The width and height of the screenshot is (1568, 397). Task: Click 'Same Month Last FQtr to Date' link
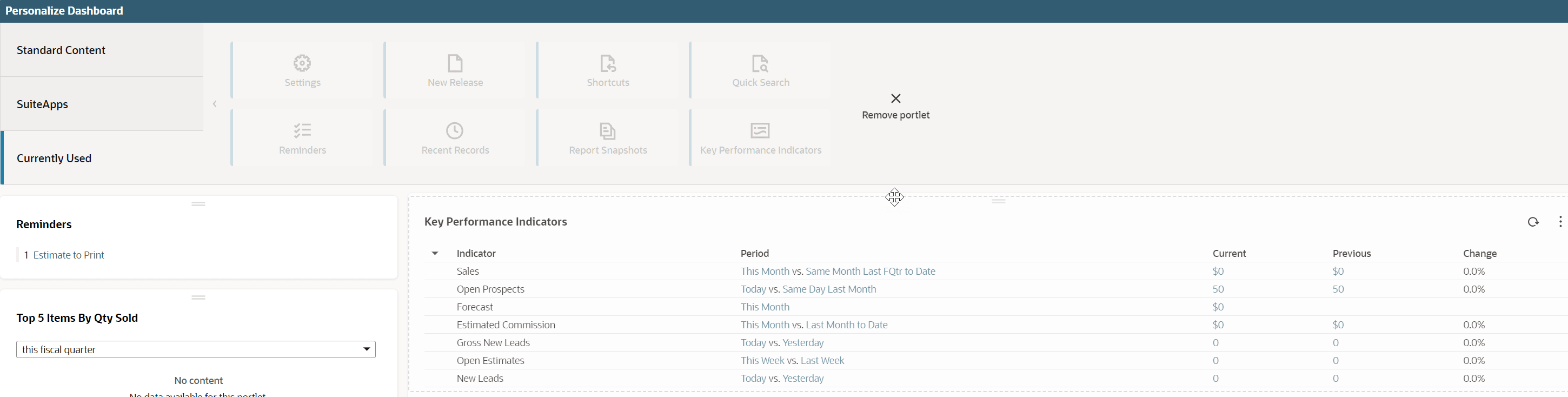[x=871, y=272]
